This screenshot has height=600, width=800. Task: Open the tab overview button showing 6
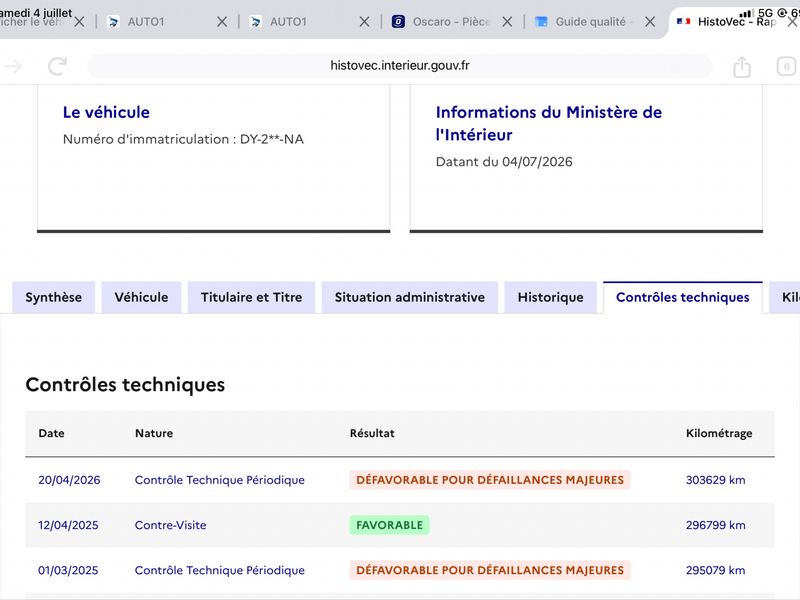(x=786, y=66)
